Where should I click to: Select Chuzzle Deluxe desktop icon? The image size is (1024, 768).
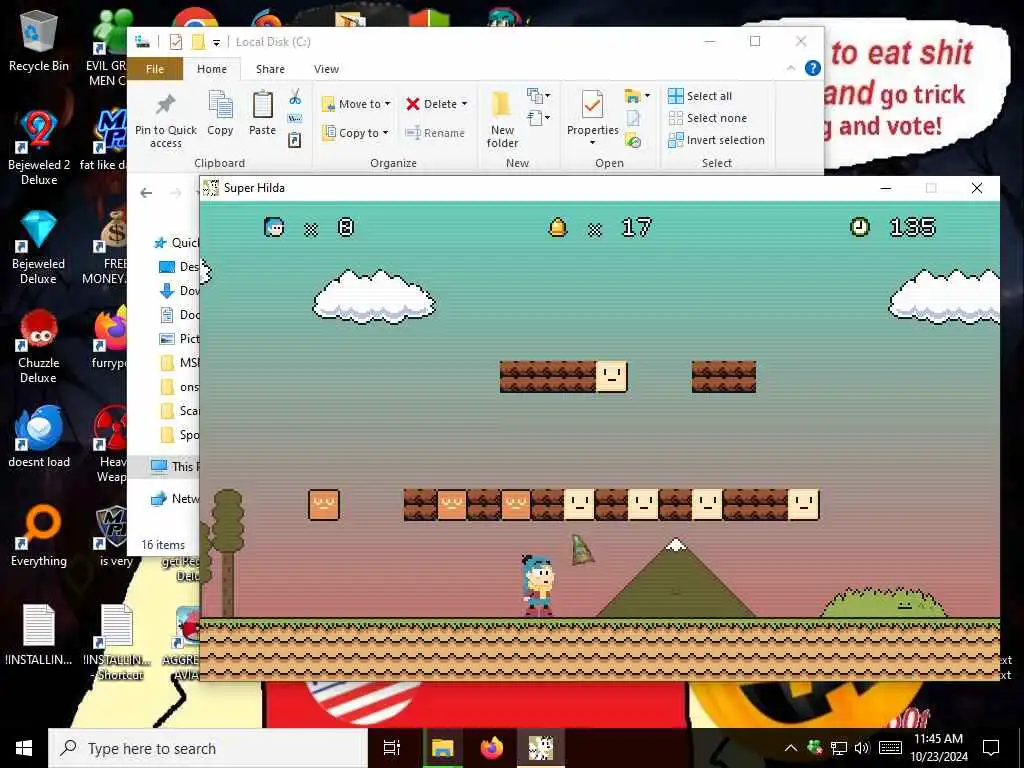39,347
